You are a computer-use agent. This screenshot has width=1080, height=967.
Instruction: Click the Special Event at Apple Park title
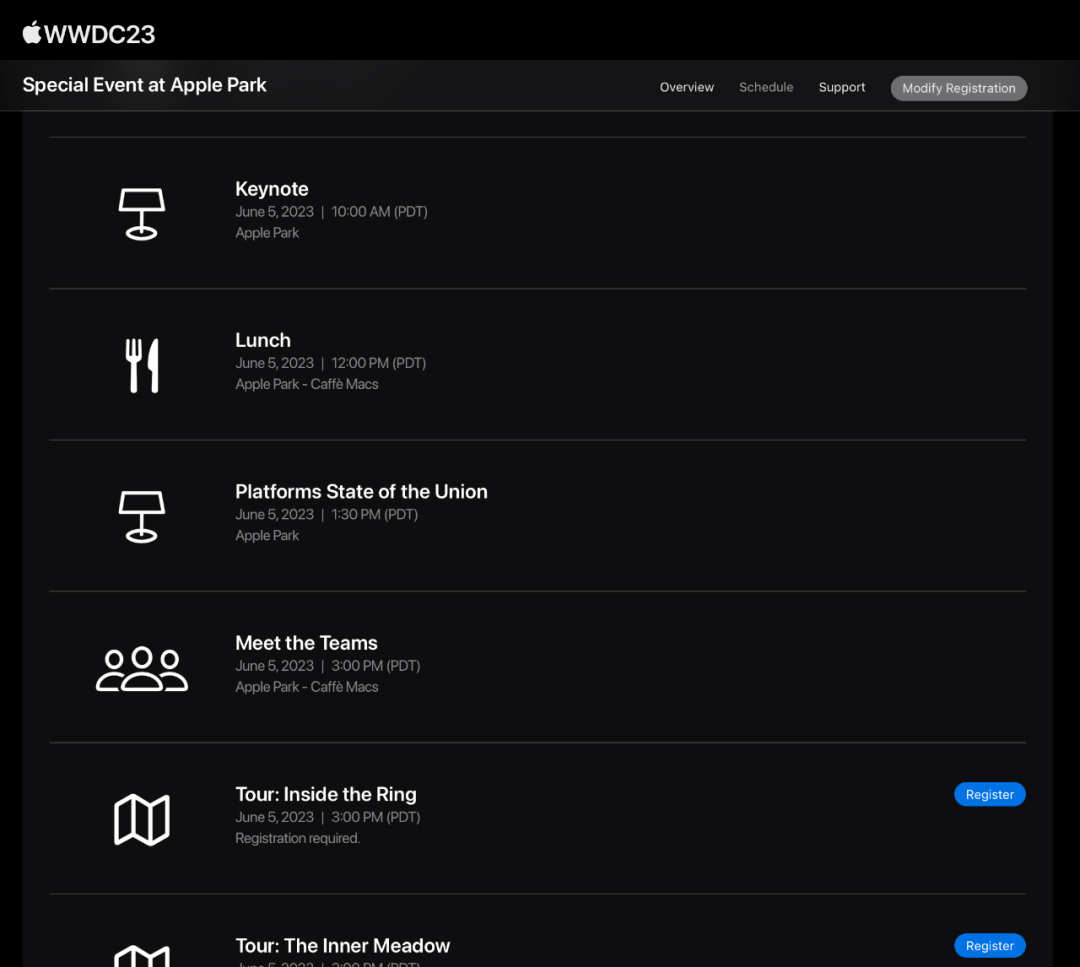[x=144, y=85]
